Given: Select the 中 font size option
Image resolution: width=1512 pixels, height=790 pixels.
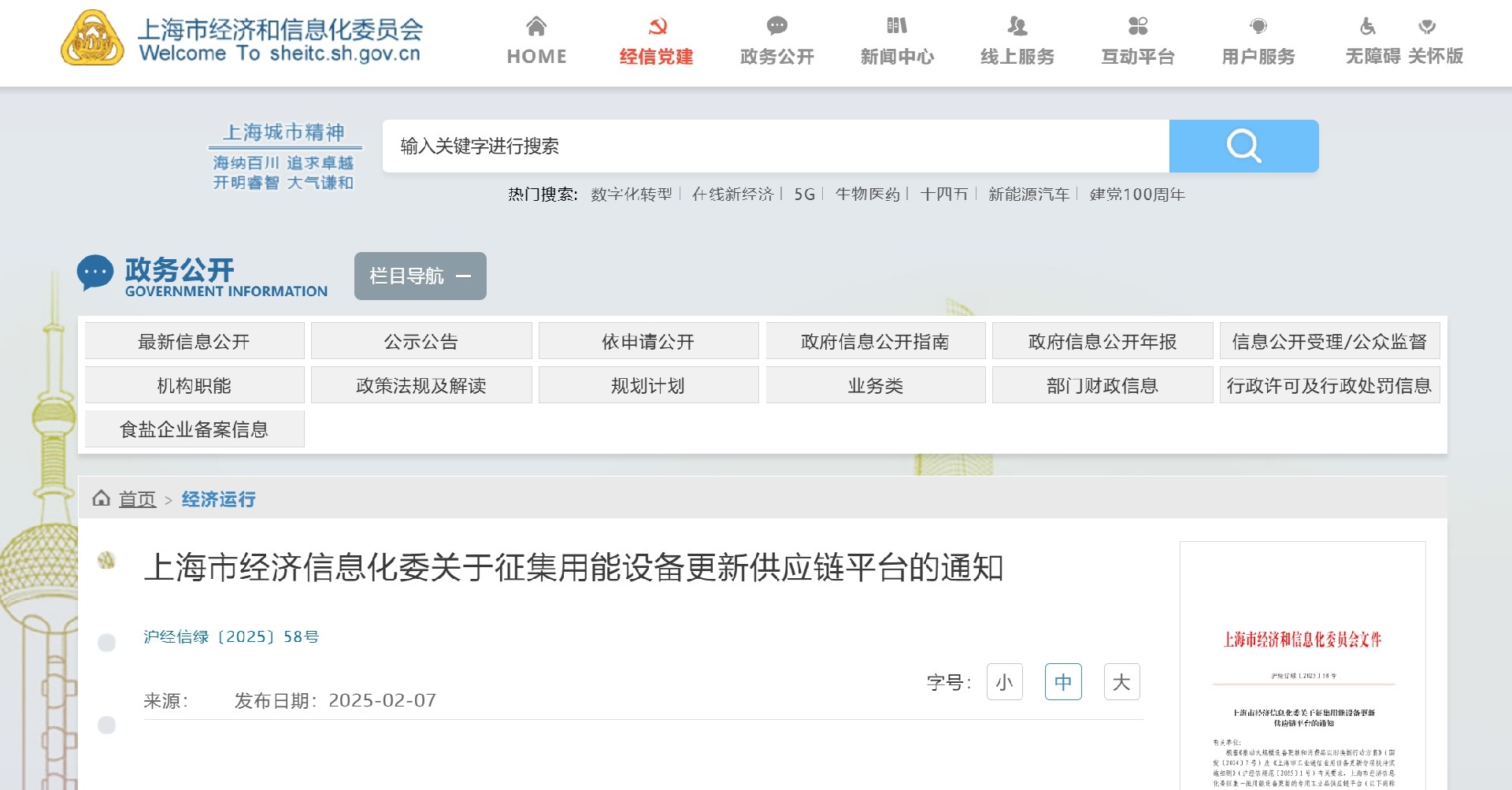Looking at the screenshot, I should click(1063, 682).
